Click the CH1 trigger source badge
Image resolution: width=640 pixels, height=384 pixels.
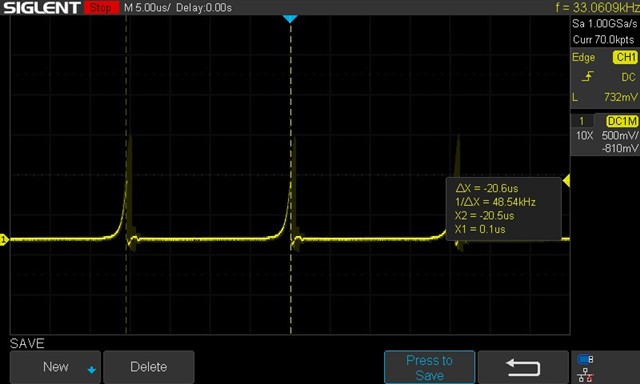pyautogui.click(x=625, y=57)
